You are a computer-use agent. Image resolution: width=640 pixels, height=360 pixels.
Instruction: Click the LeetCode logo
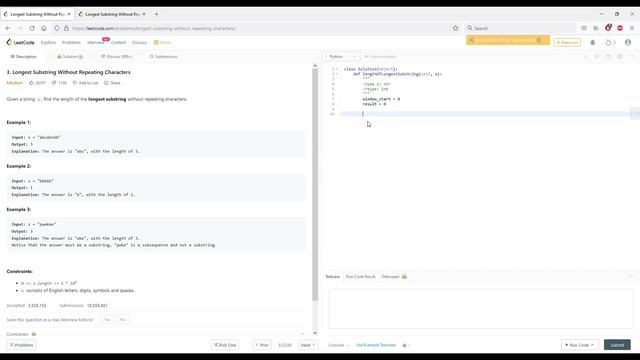20,42
